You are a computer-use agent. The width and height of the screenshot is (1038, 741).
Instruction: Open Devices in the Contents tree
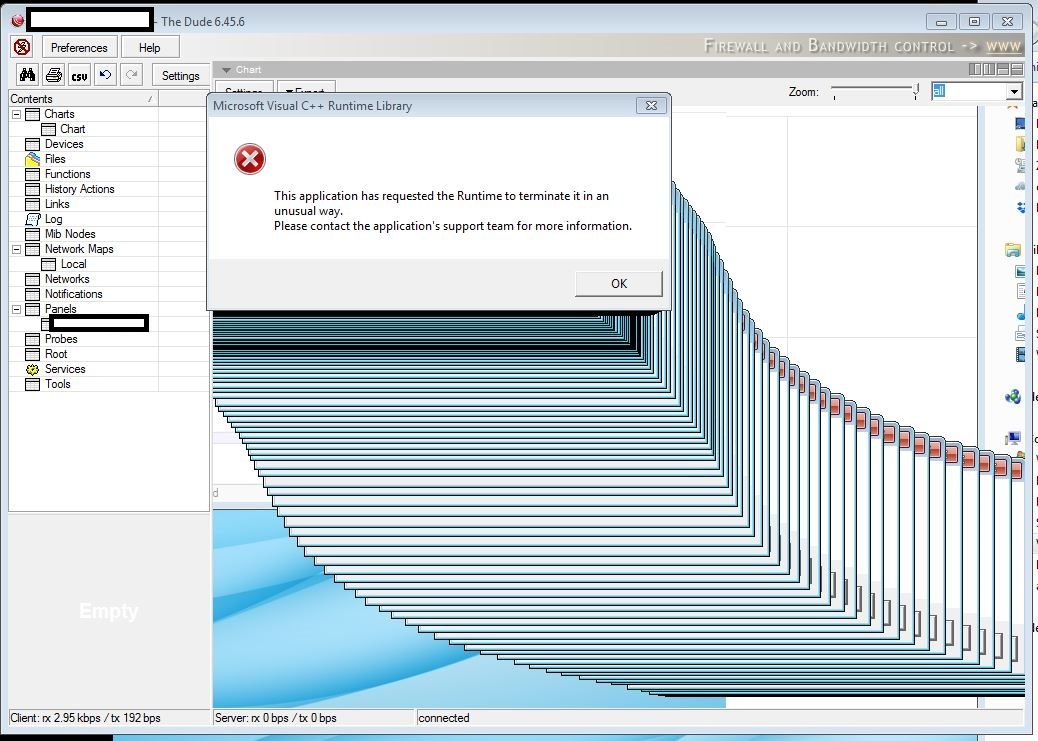(x=64, y=144)
